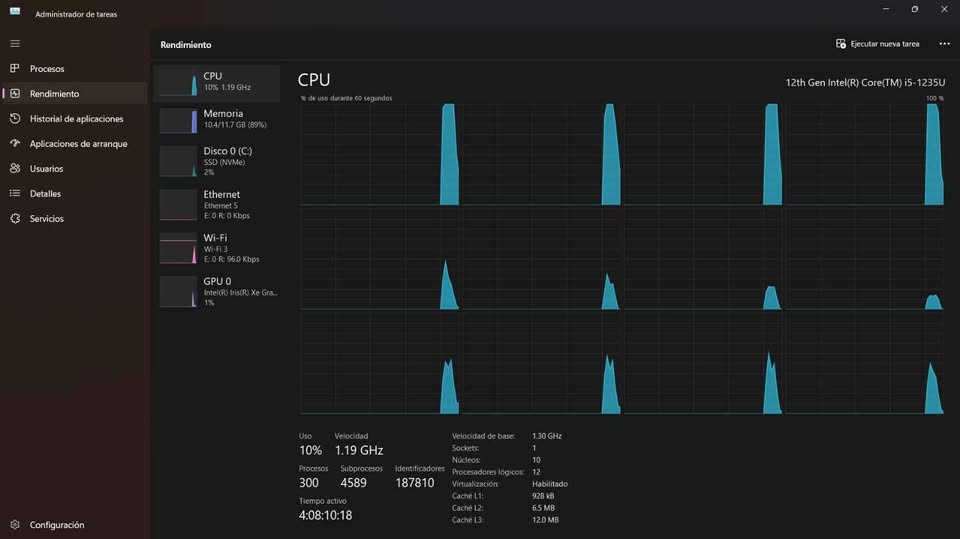The image size is (960, 539).
Task: Click Ejecutar nueva tarea button label
Action: [x=885, y=44]
